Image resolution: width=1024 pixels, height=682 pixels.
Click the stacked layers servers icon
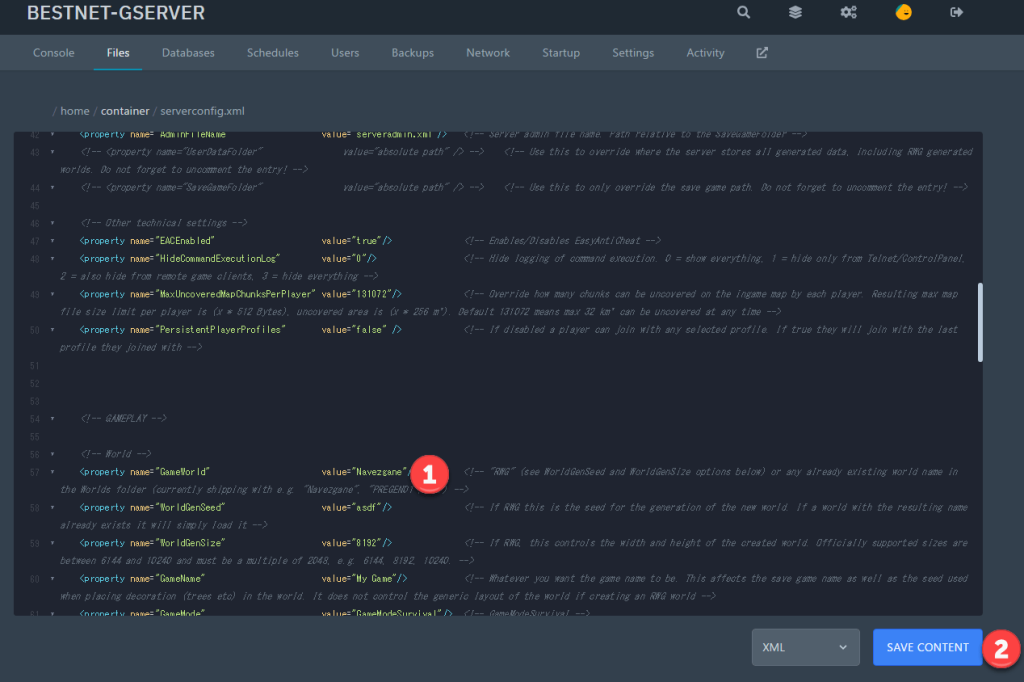(795, 13)
